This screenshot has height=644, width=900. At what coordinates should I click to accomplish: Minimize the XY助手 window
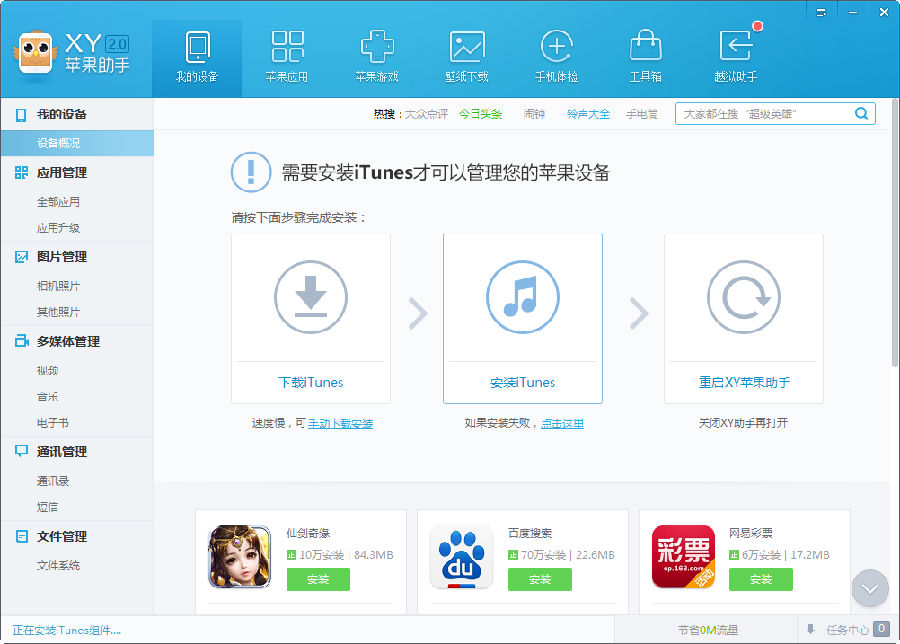[853, 11]
